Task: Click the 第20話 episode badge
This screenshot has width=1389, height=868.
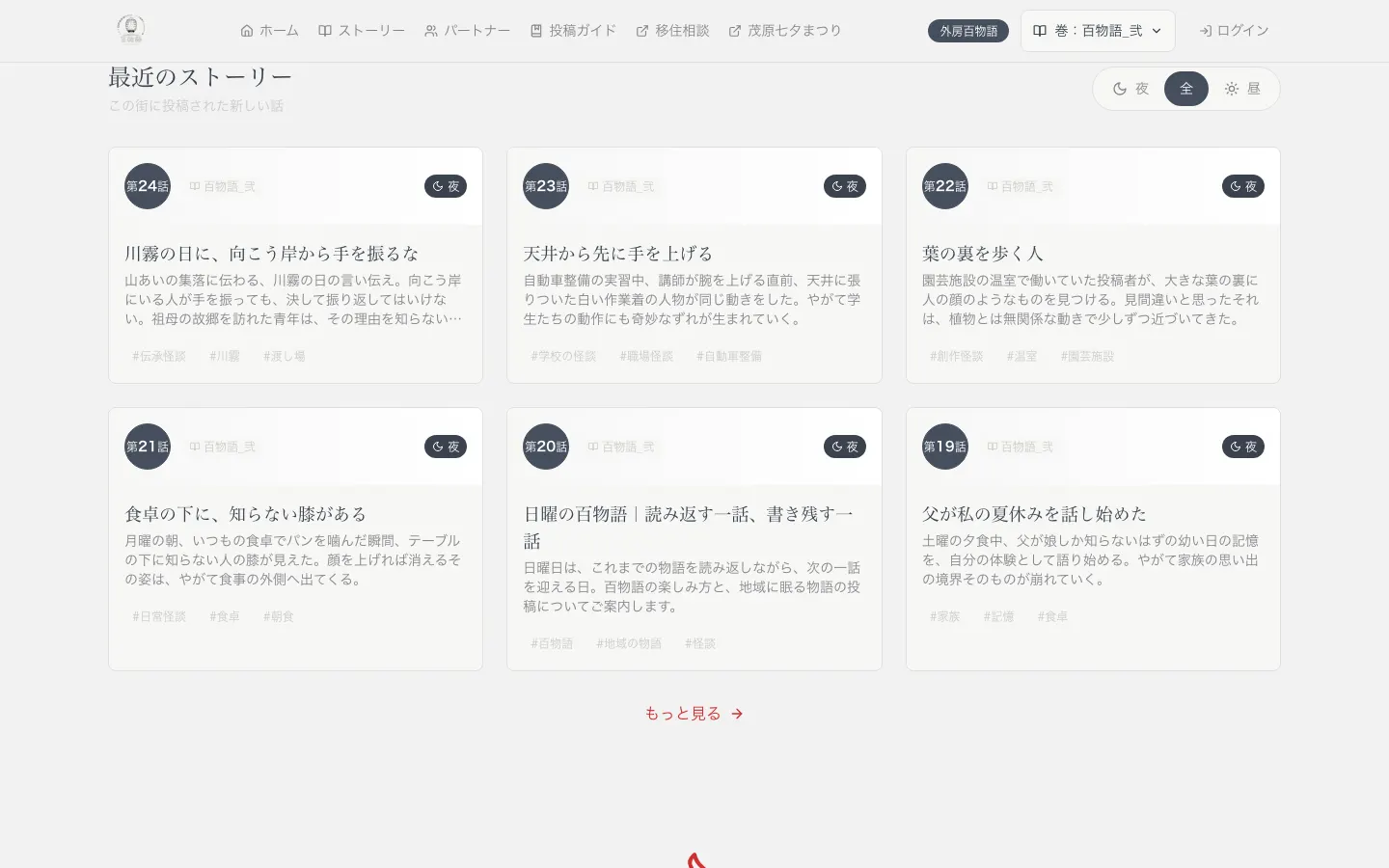Action: (546, 447)
